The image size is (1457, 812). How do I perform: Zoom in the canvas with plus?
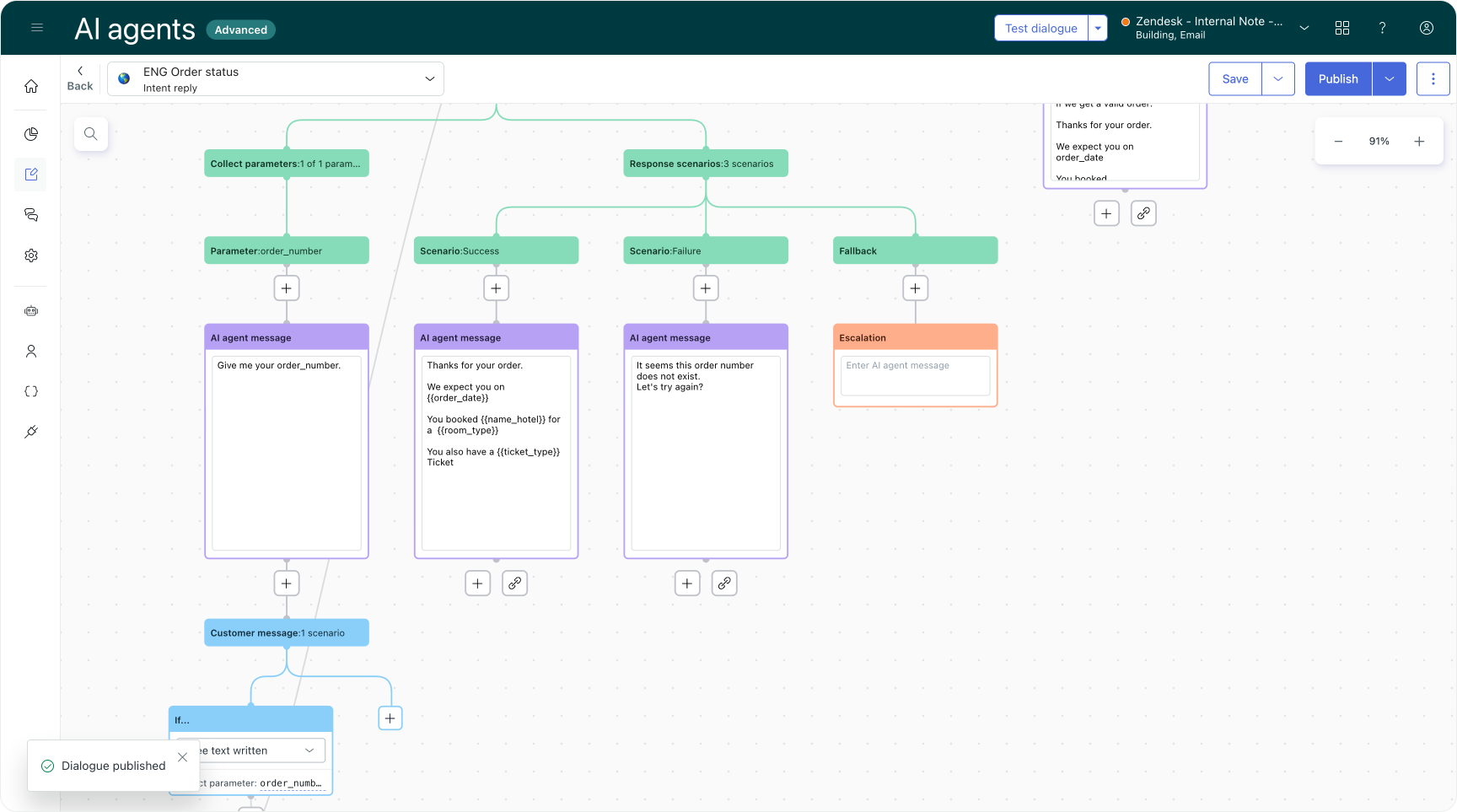(x=1420, y=142)
